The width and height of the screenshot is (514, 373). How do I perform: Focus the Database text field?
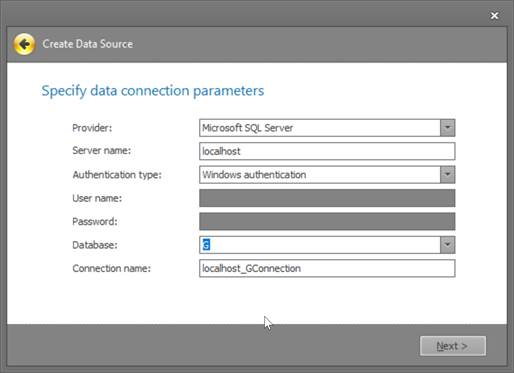tap(320, 245)
